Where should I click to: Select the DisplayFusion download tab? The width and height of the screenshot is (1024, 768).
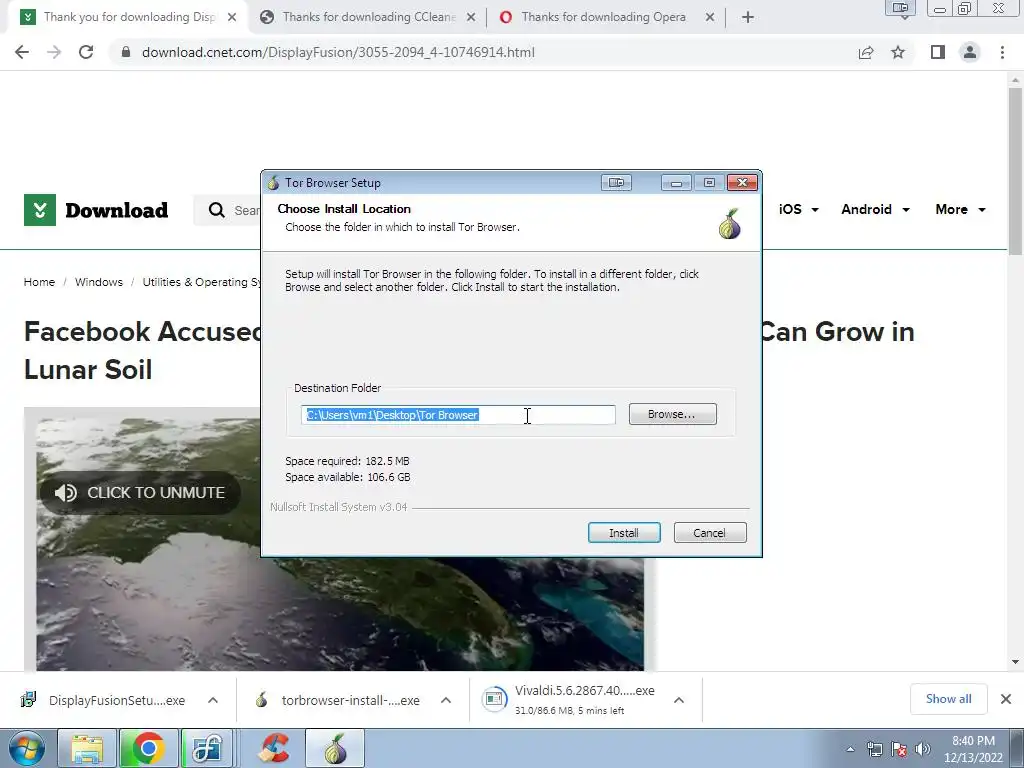coord(129,17)
